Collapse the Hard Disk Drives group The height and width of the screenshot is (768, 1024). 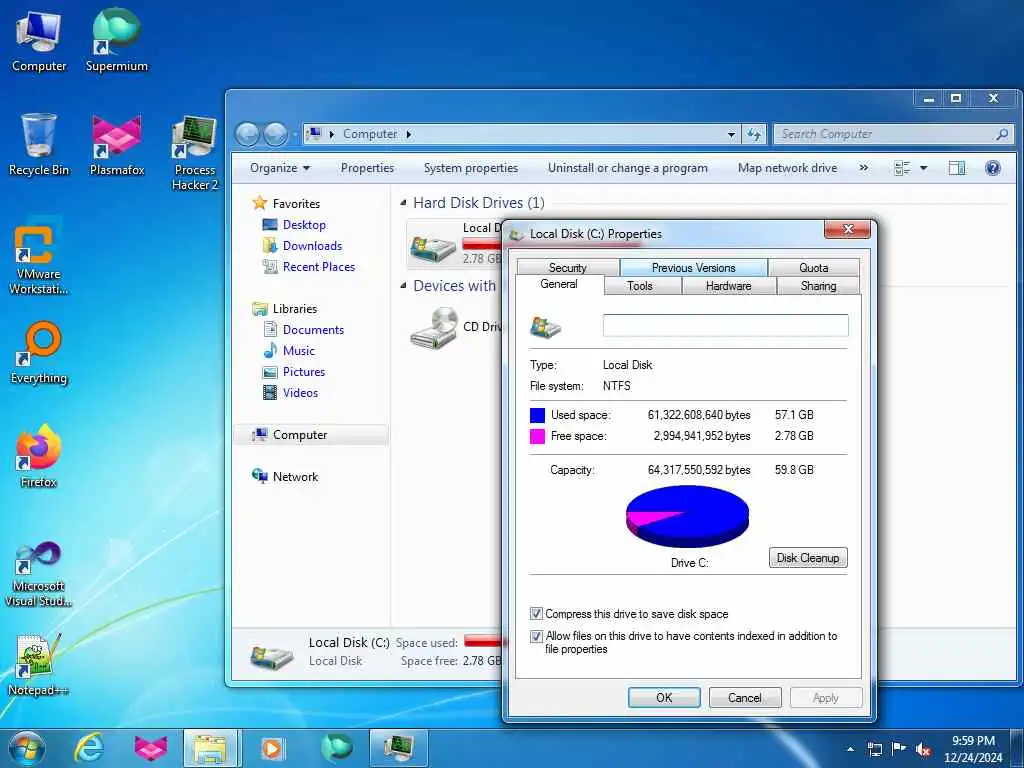pos(403,203)
